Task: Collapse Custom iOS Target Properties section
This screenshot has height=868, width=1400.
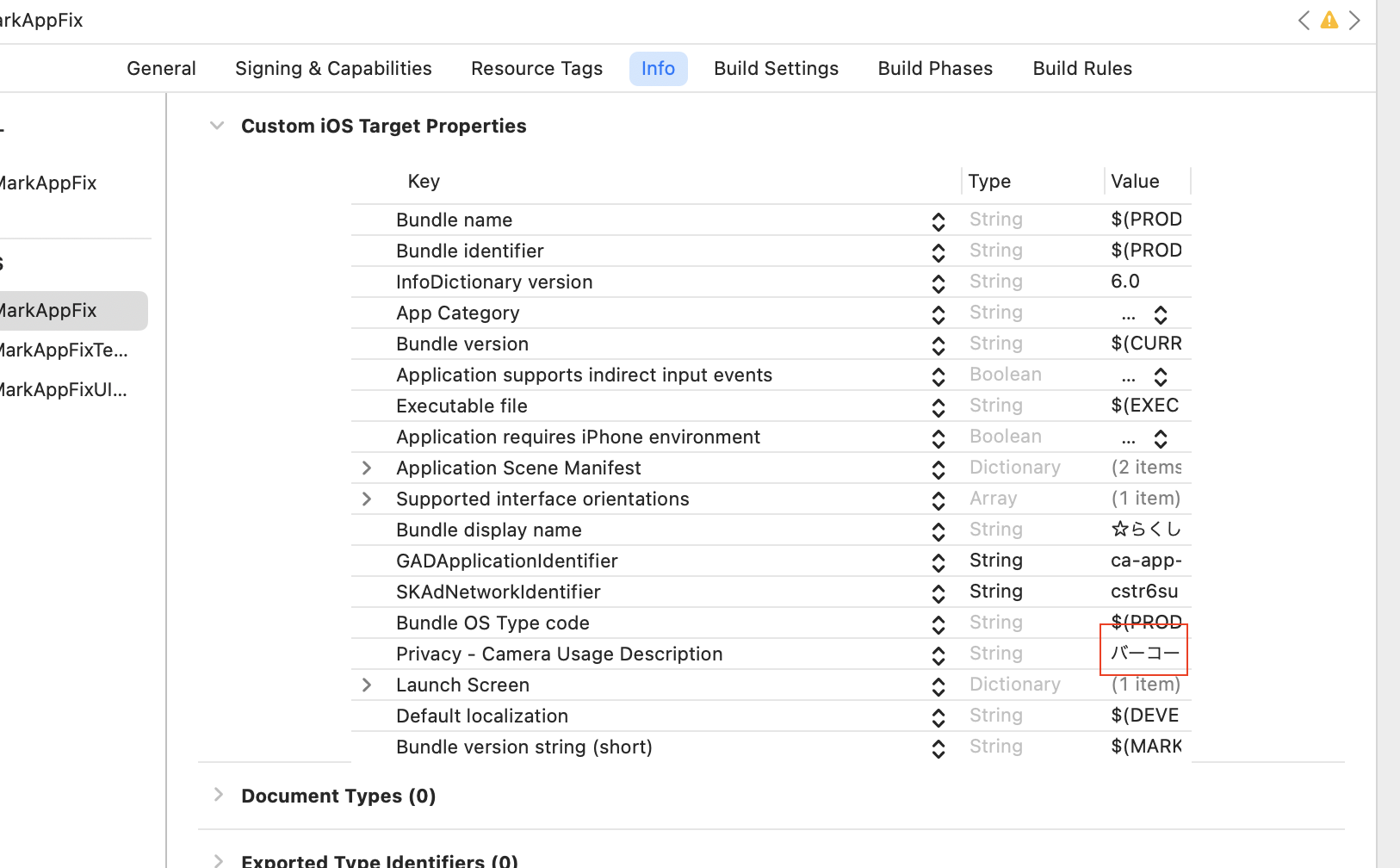Action: click(217, 126)
